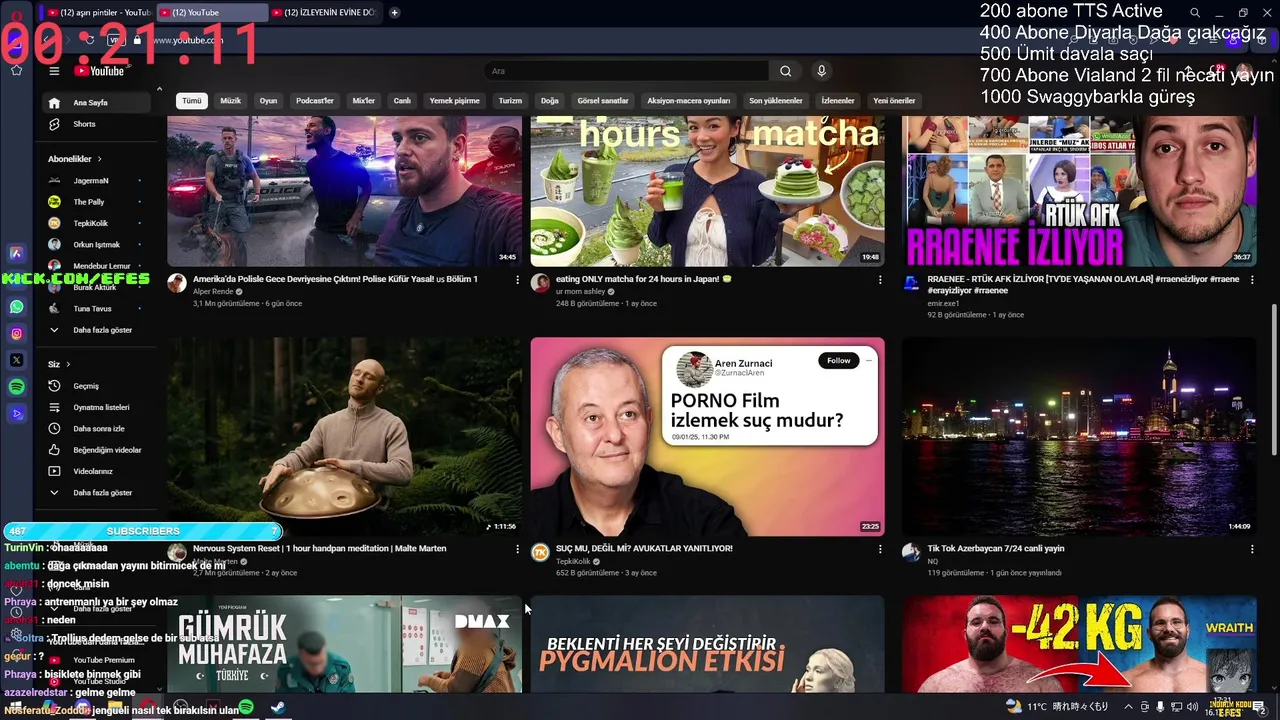Play the handpan meditation video thumbnail
Screen dimensions: 1280x720
pos(344,436)
